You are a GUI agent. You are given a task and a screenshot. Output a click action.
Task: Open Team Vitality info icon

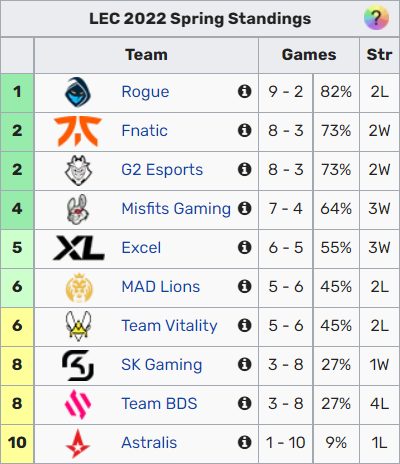click(x=244, y=325)
